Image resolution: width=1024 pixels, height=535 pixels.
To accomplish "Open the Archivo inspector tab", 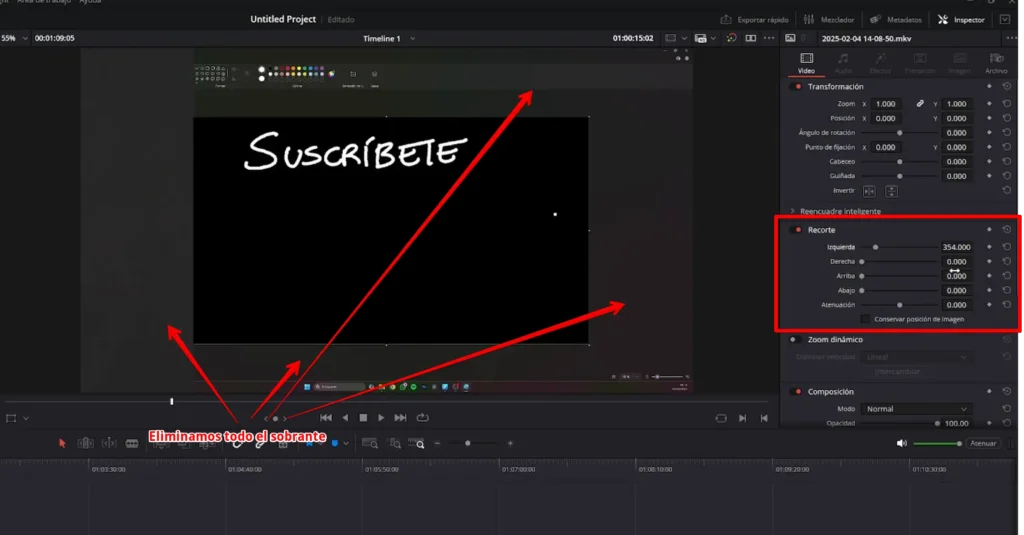I will click(x=996, y=63).
